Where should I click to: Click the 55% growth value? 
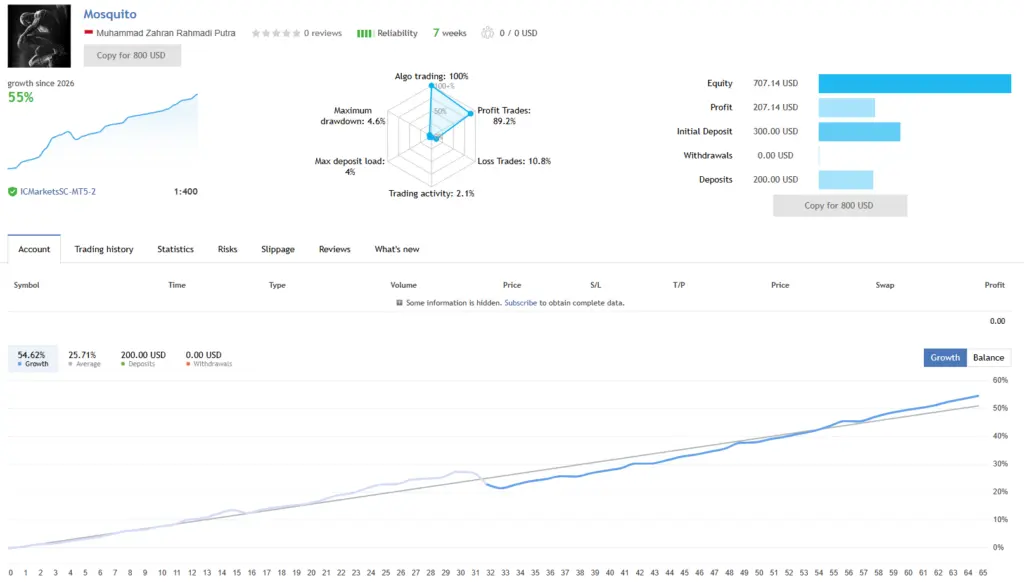coord(21,97)
